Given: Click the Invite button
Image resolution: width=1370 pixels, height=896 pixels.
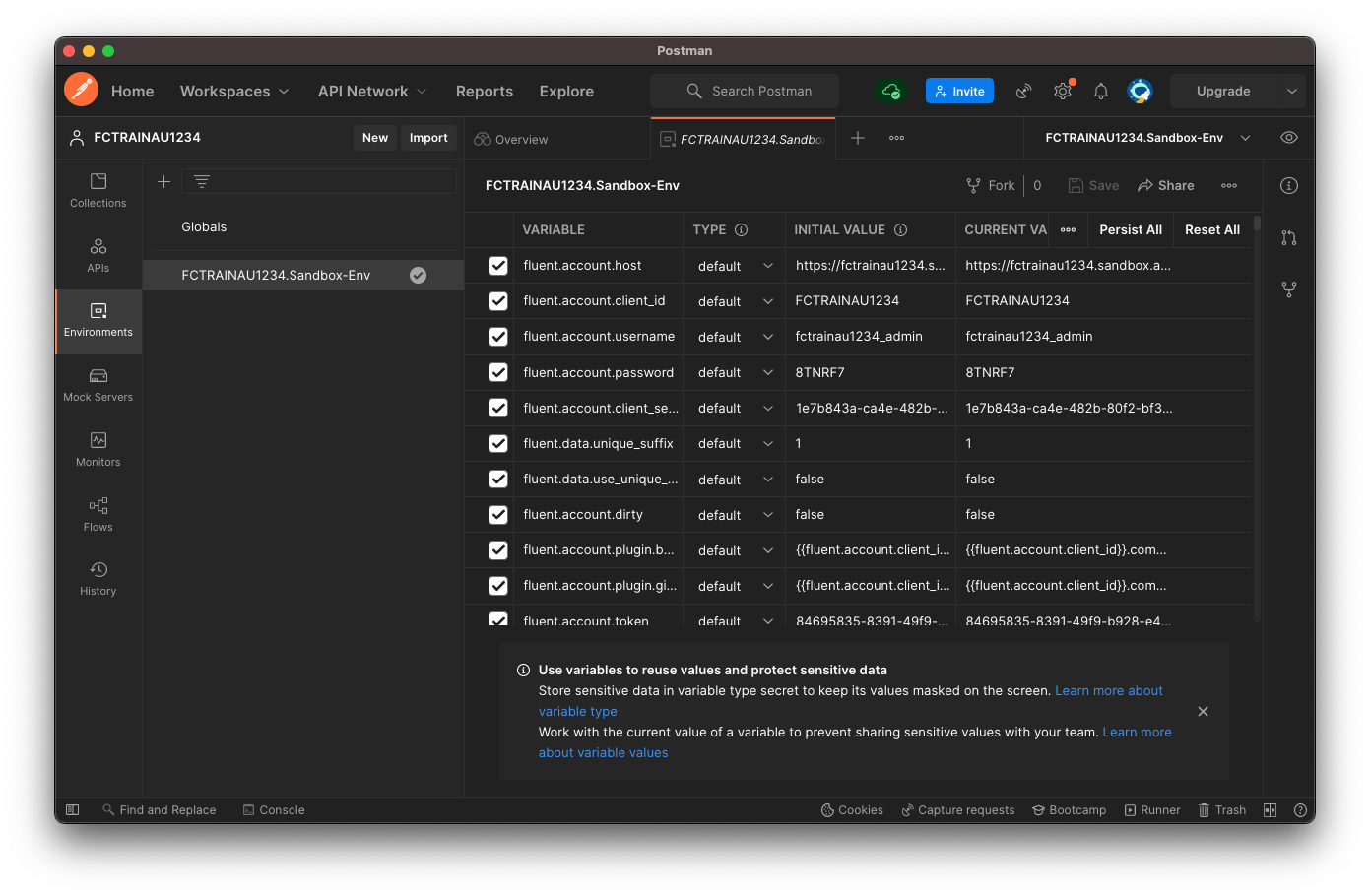Looking at the screenshot, I should [x=959, y=91].
